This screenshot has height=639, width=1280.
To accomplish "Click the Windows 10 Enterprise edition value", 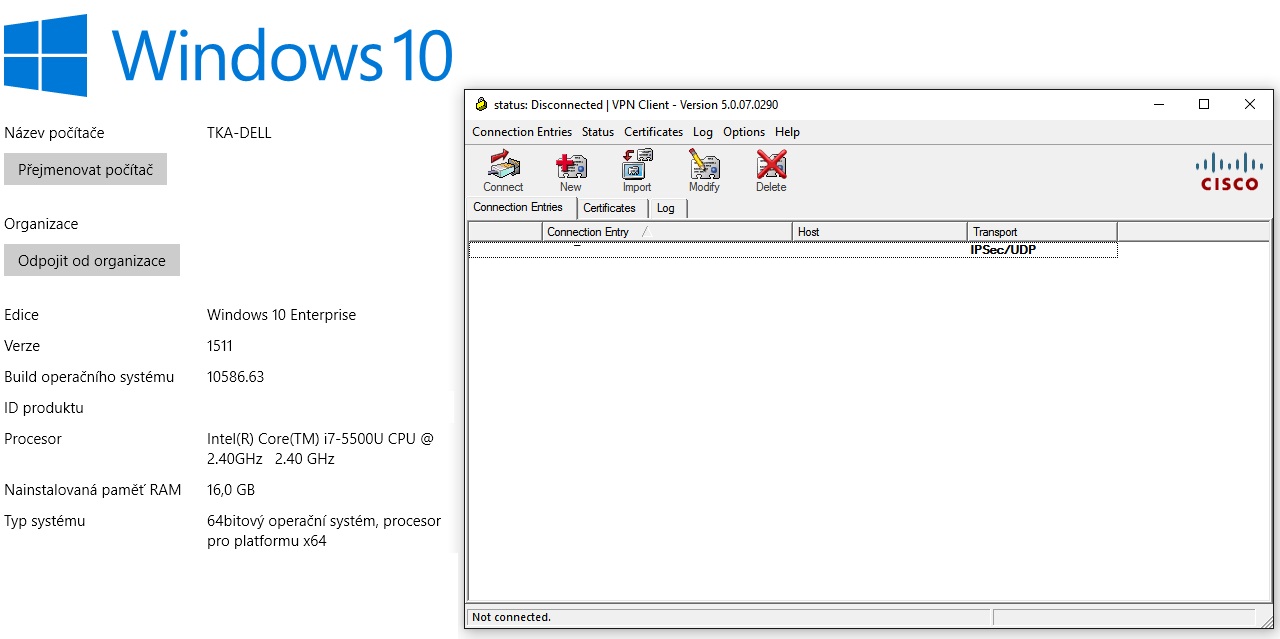I will click(x=281, y=315).
